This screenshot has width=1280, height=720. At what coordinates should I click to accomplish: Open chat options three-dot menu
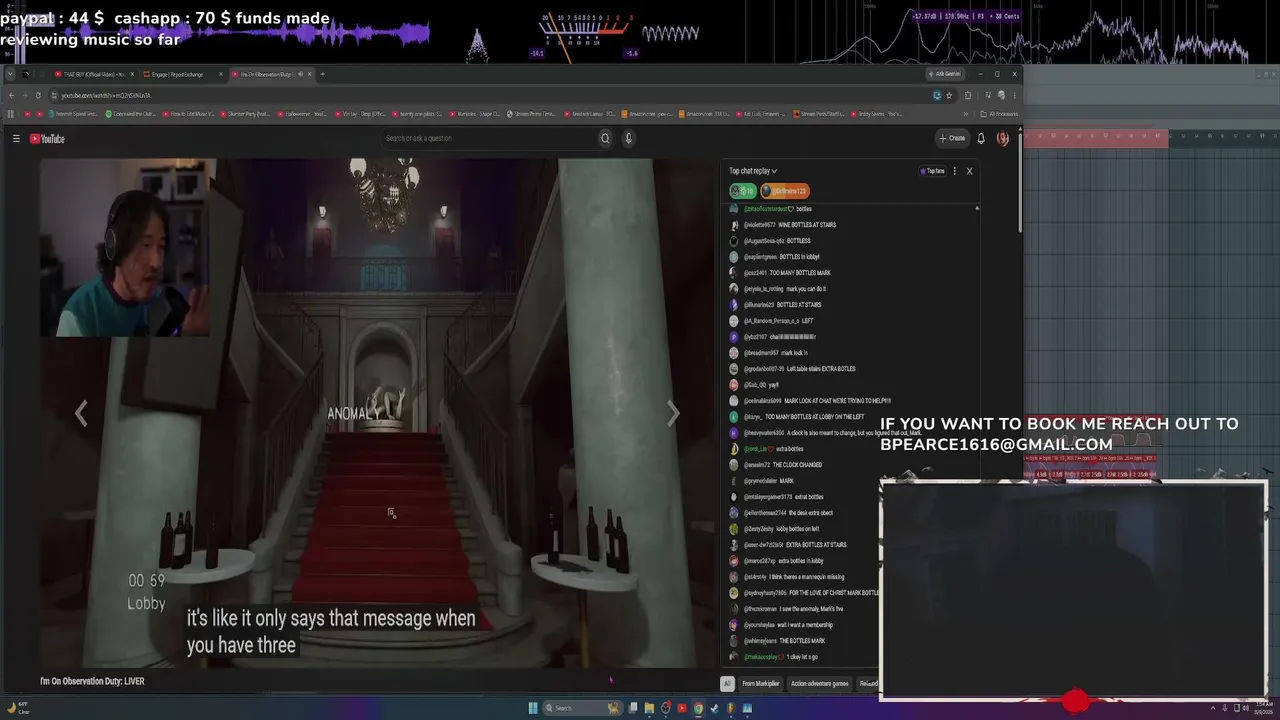pyautogui.click(x=955, y=171)
